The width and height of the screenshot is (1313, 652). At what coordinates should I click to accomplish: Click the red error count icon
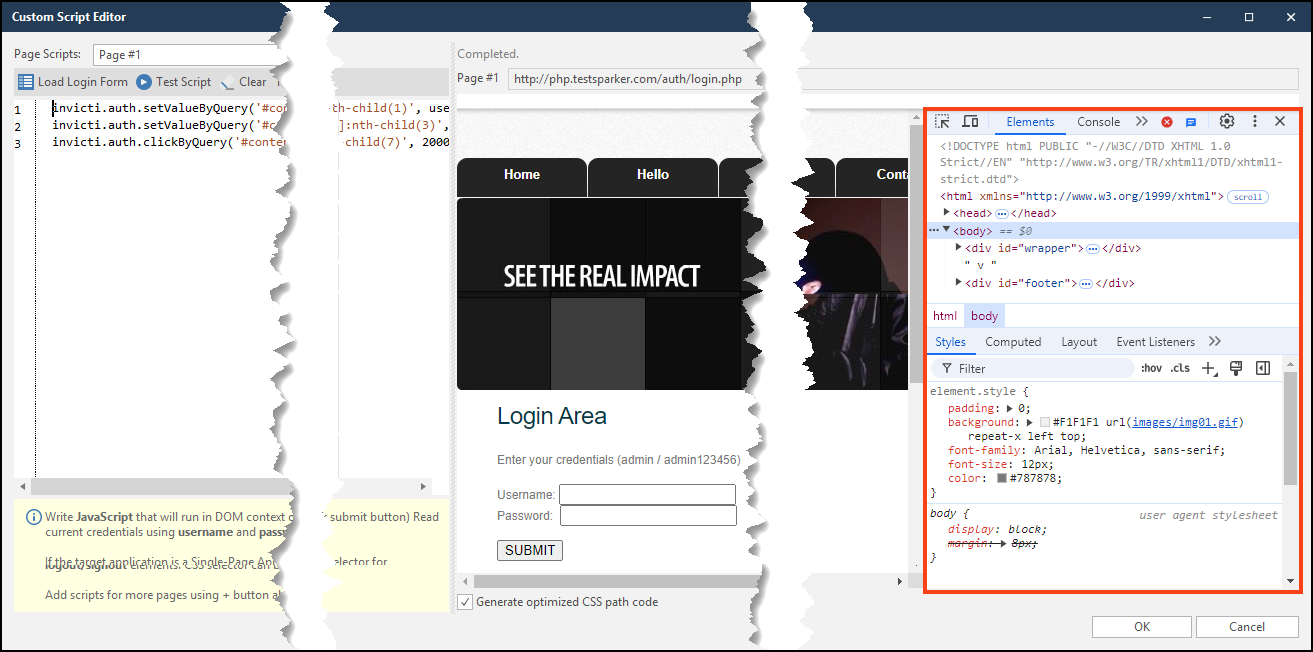[1166, 121]
